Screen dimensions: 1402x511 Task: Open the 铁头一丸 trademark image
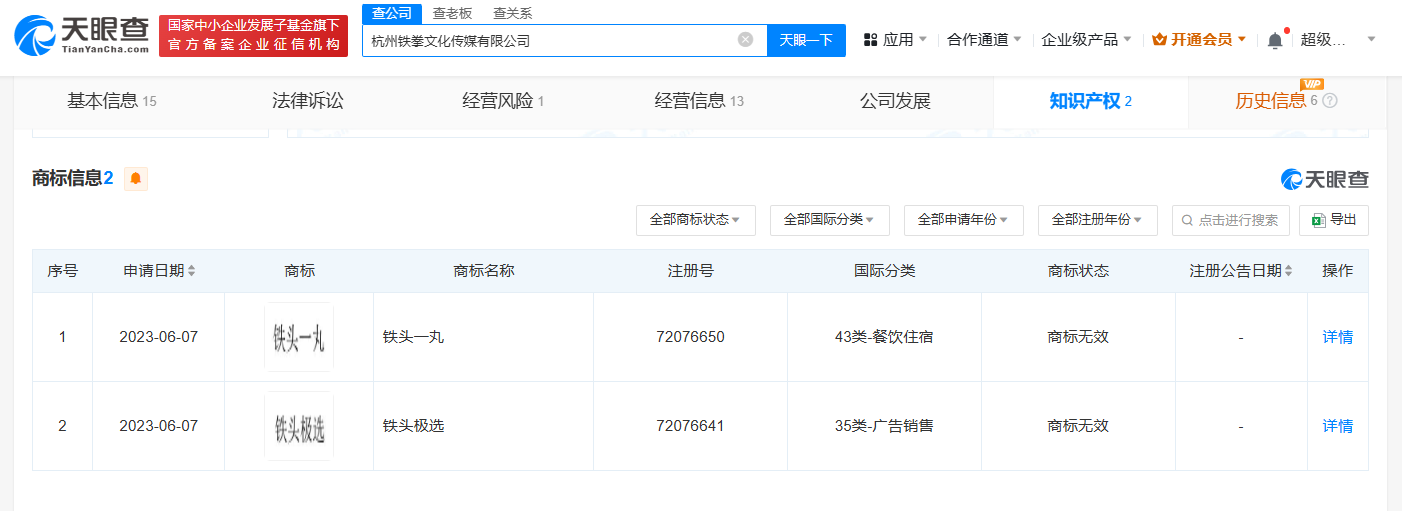click(x=299, y=337)
